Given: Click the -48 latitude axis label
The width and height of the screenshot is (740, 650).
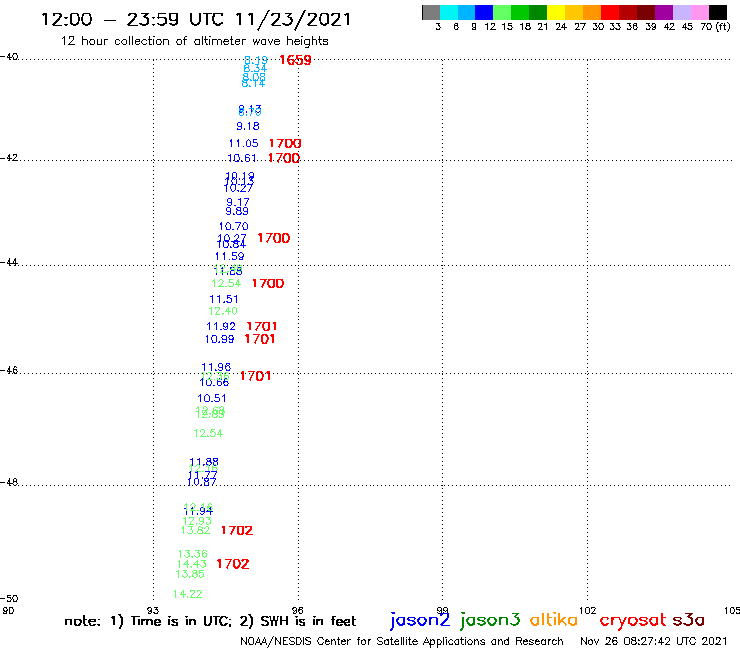Looking at the screenshot, I should 9,482.
